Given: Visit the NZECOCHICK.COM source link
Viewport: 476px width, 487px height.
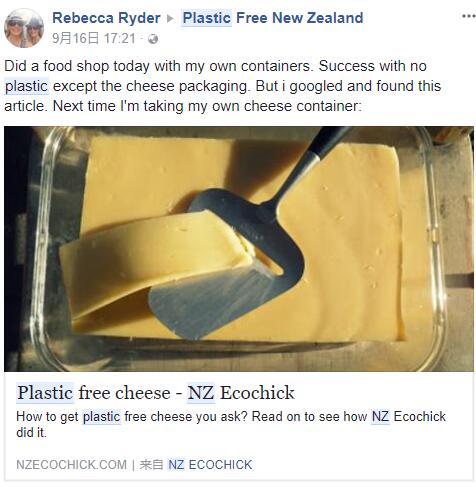Looking at the screenshot, I should pyautogui.click(x=71, y=464).
